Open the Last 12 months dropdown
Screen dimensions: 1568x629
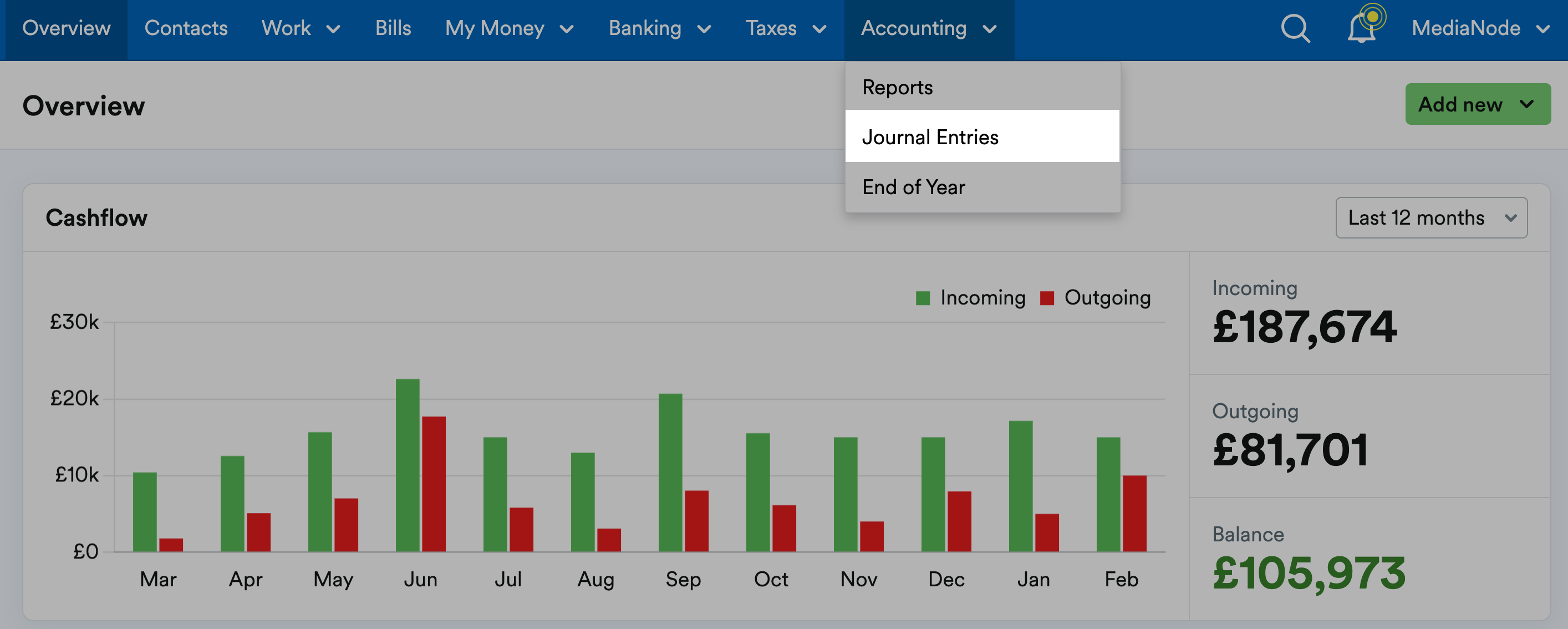point(1430,217)
